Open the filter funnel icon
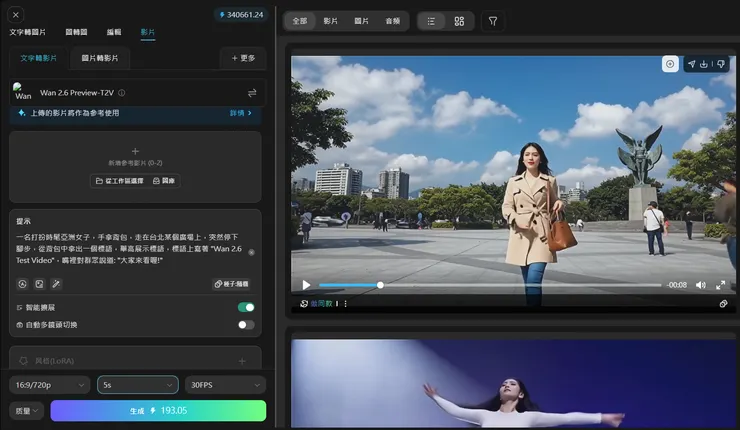 (x=493, y=21)
